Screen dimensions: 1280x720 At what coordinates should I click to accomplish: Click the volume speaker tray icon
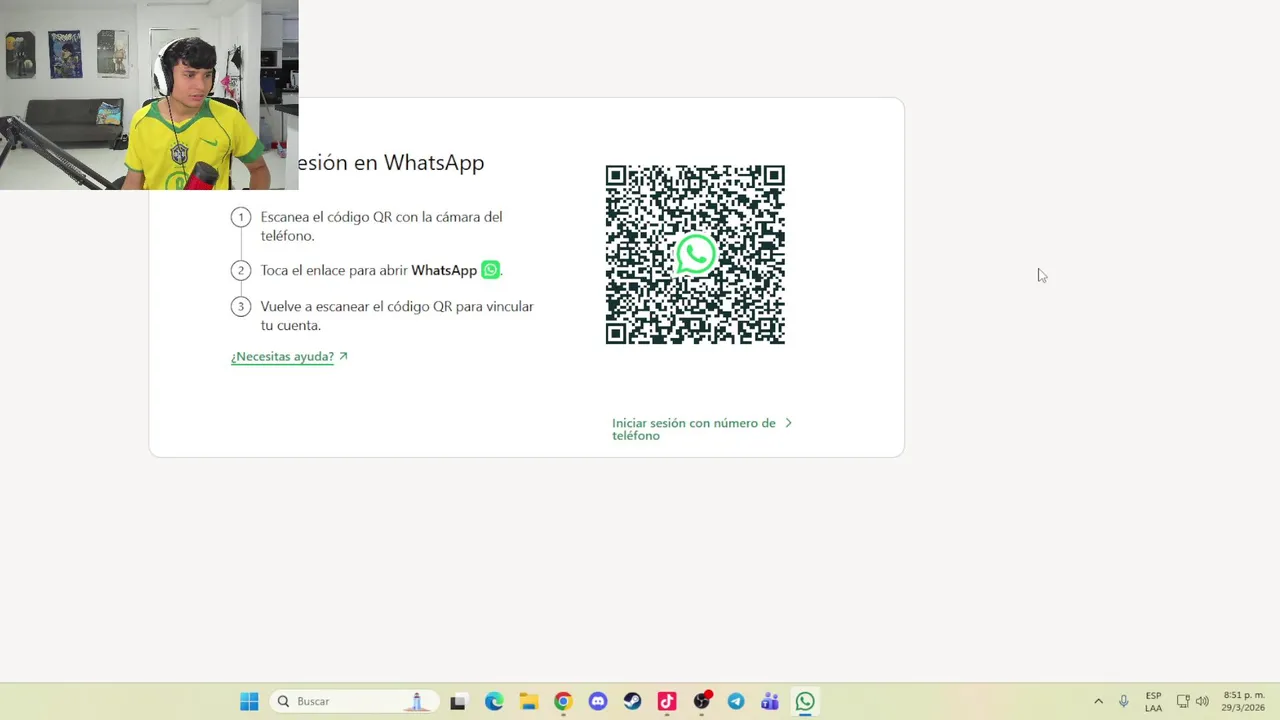coord(1202,701)
